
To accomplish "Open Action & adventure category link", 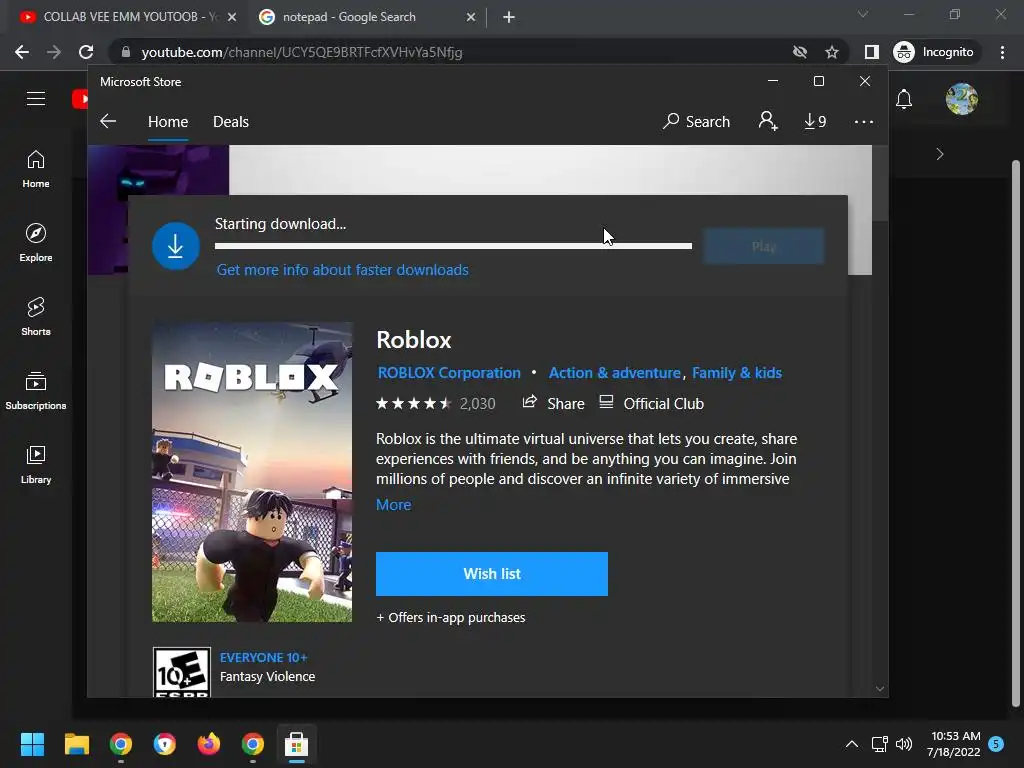I will coord(615,372).
